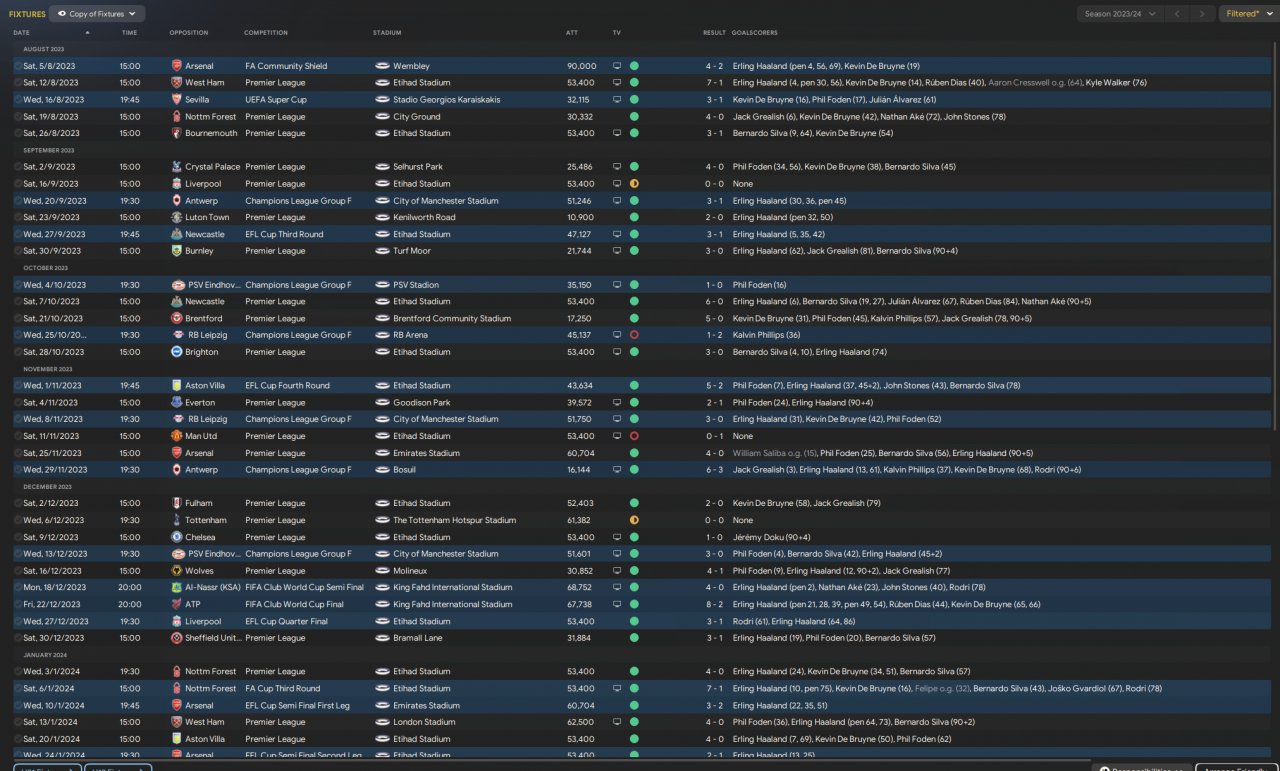Click the TV icon on the Sevilla fixture row
This screenshot has height=771, width=1280.
coord(617,100)
